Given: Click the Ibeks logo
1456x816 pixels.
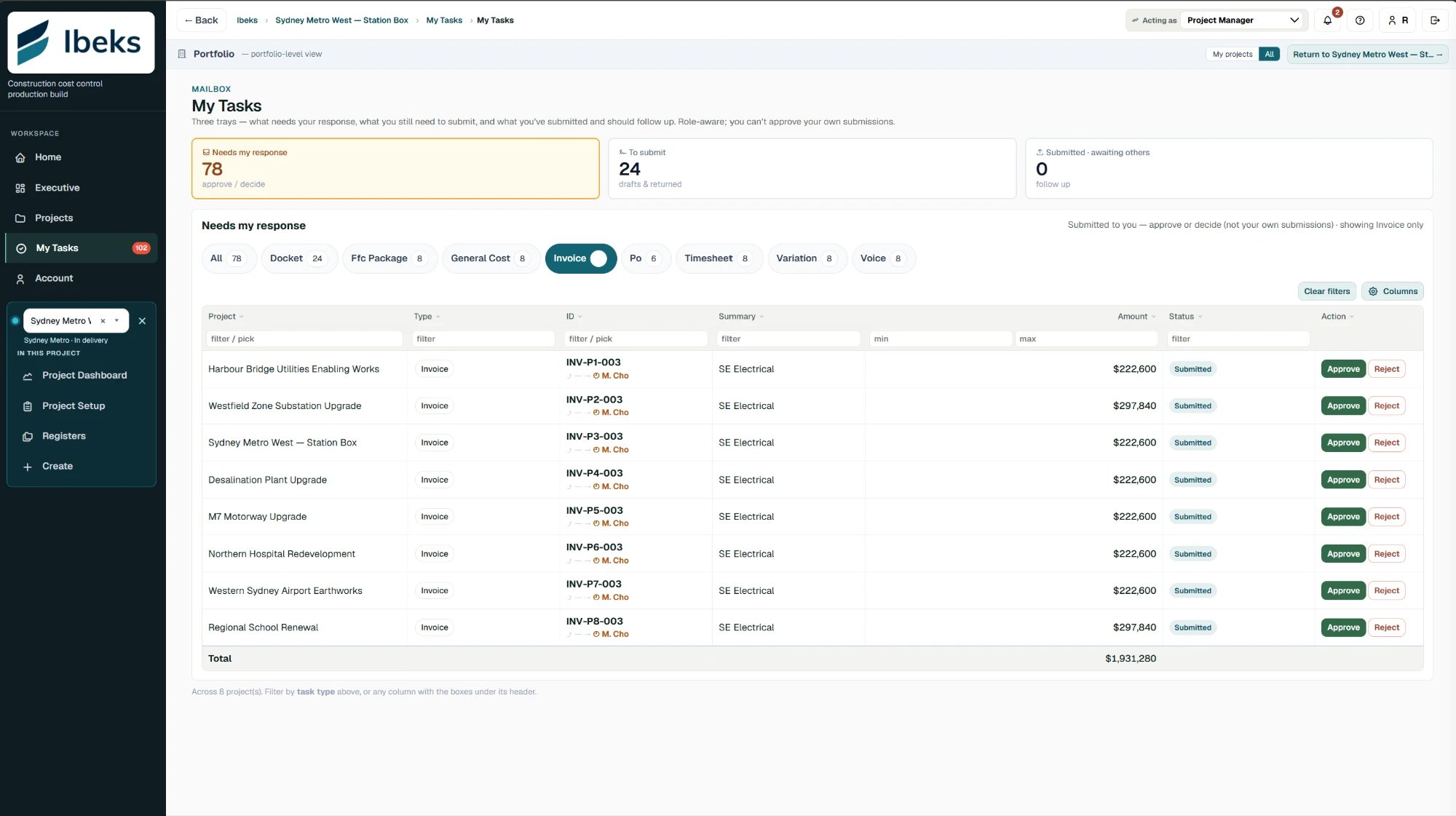Looking at the screenshot, I should point(81,42).
